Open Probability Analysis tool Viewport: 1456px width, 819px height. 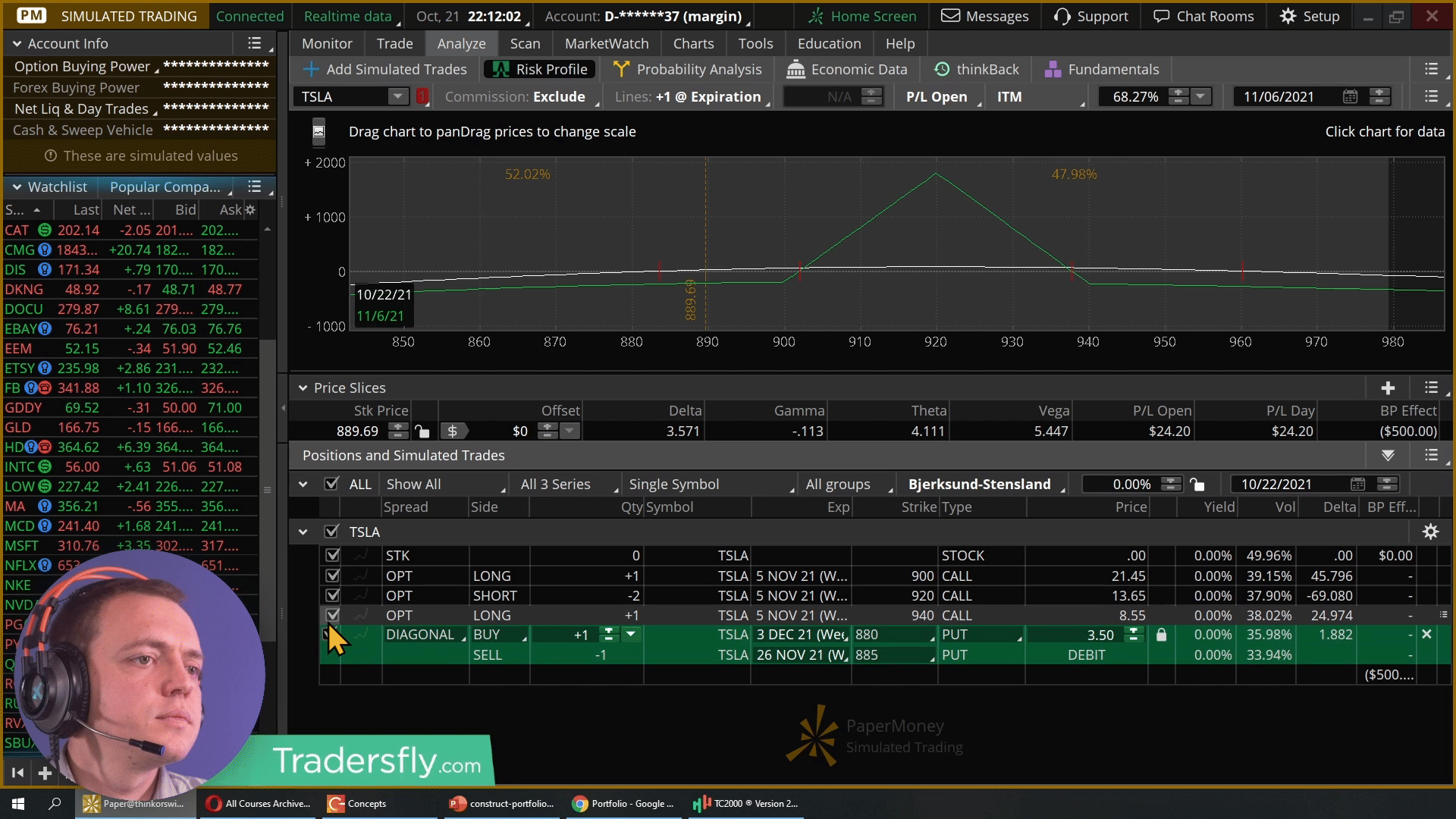[x=687, y=69]
